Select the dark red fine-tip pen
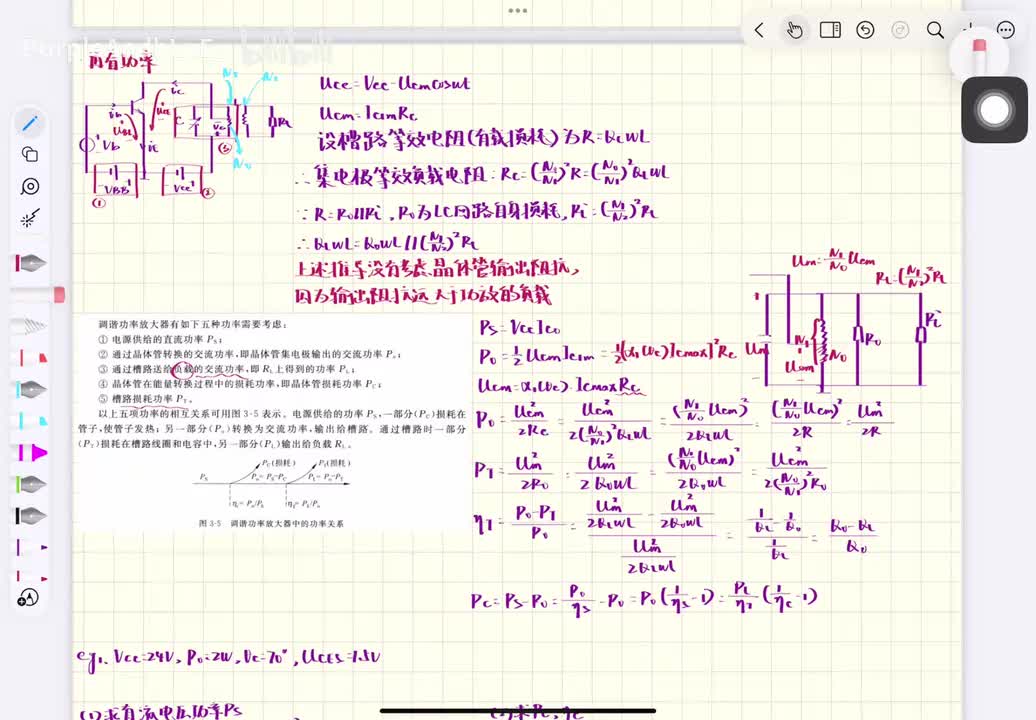1036x720 pixels. 30,577
